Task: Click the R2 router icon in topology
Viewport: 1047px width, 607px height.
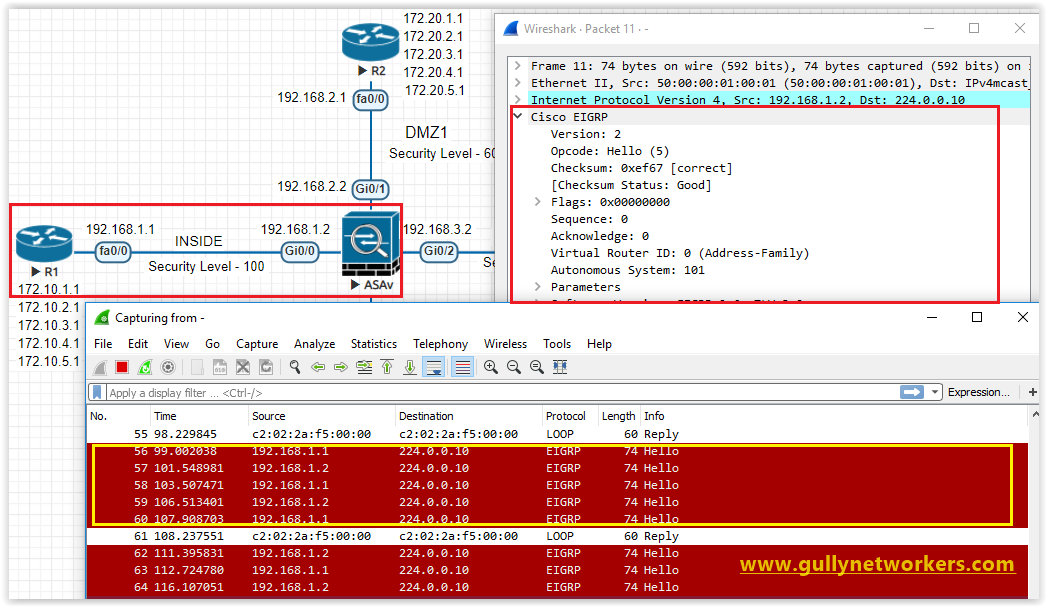Action: (x=370, y=41)
